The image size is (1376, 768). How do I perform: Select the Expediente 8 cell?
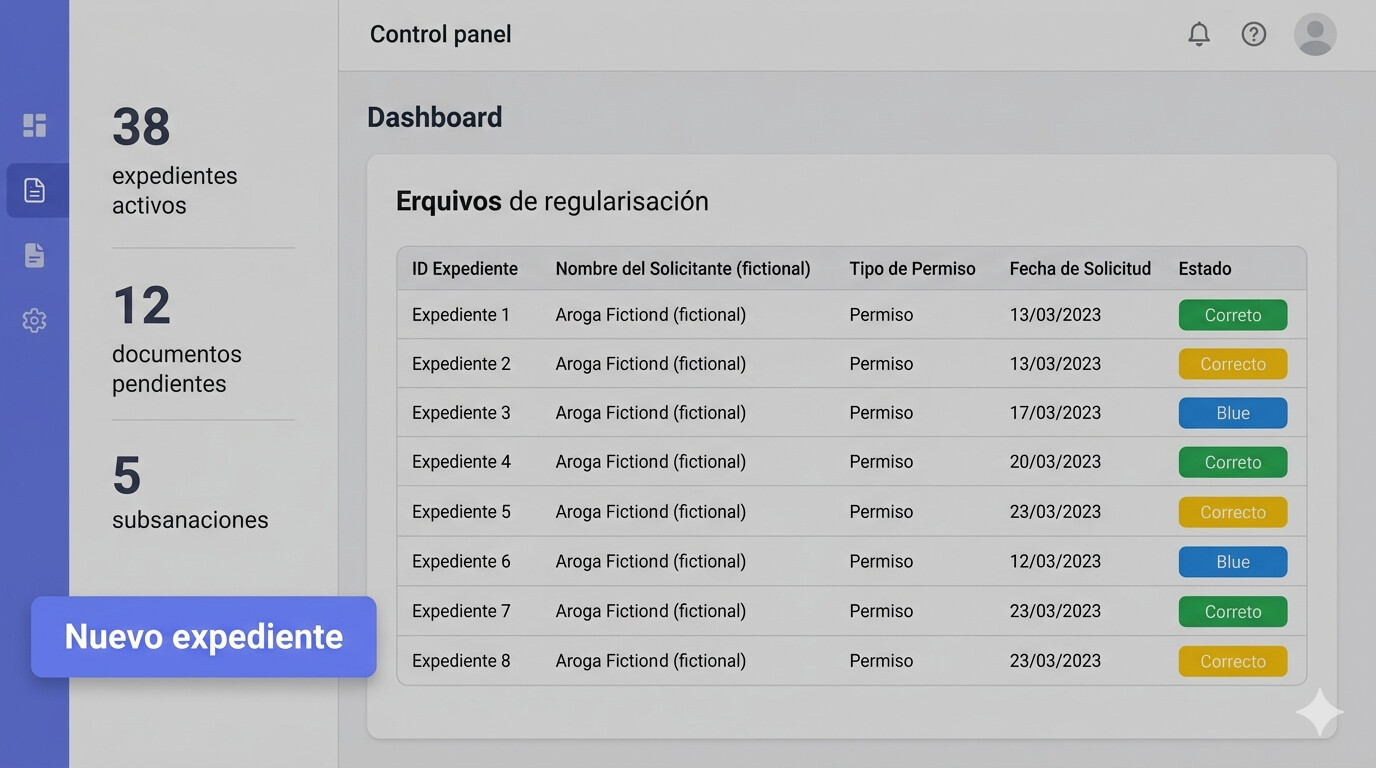(x=461, y=661)
